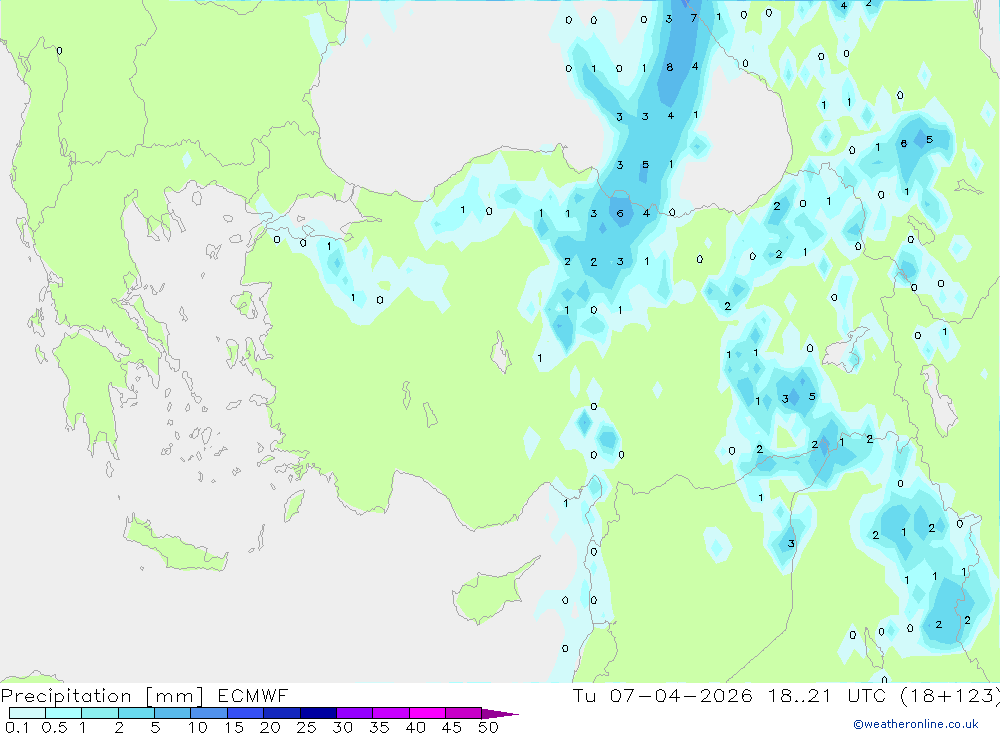Click the 2–5 mm legend color swatch

click(x=136, y=713)
